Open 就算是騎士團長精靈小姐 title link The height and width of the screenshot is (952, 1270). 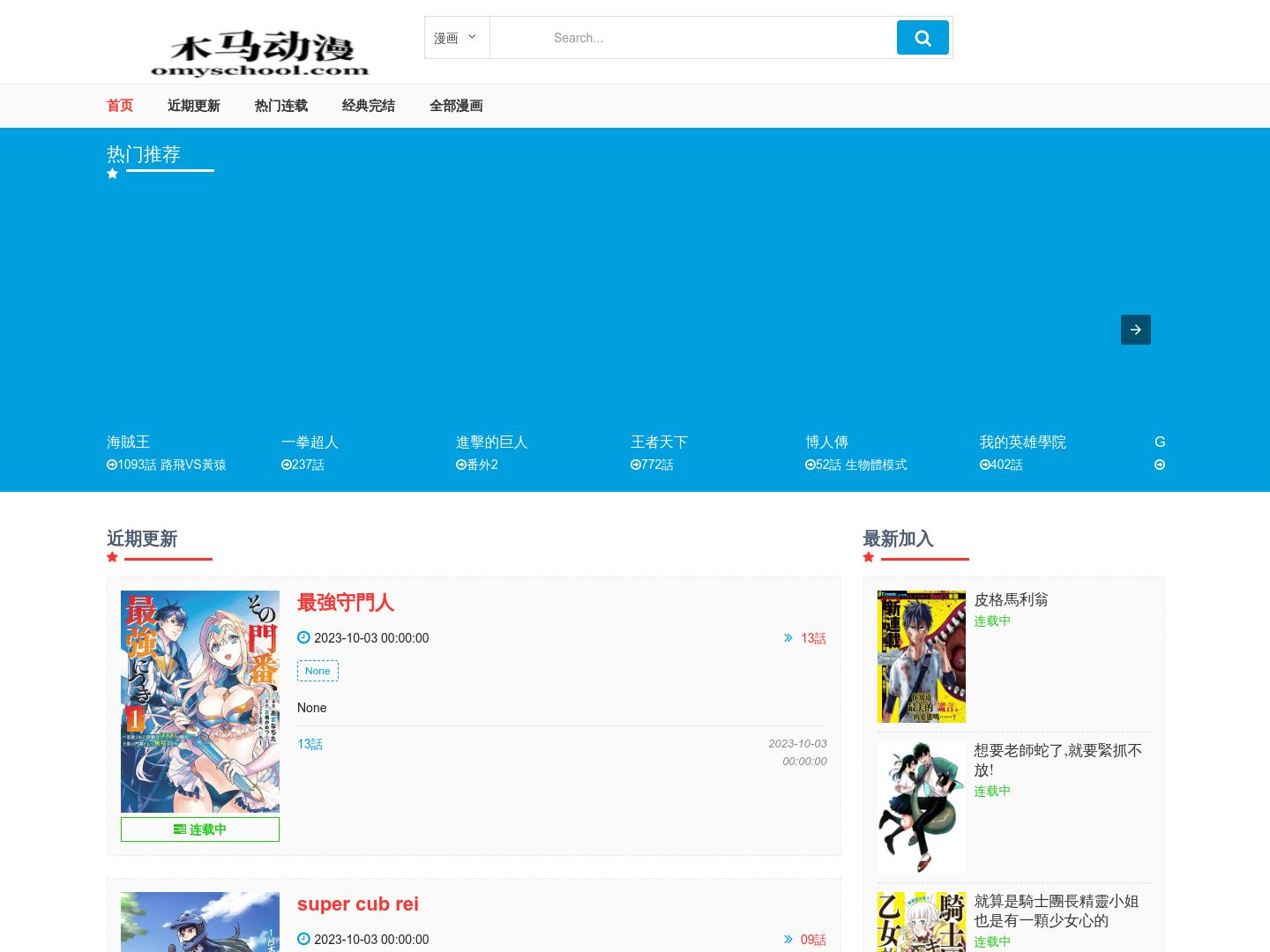(x=1057, y=911)
